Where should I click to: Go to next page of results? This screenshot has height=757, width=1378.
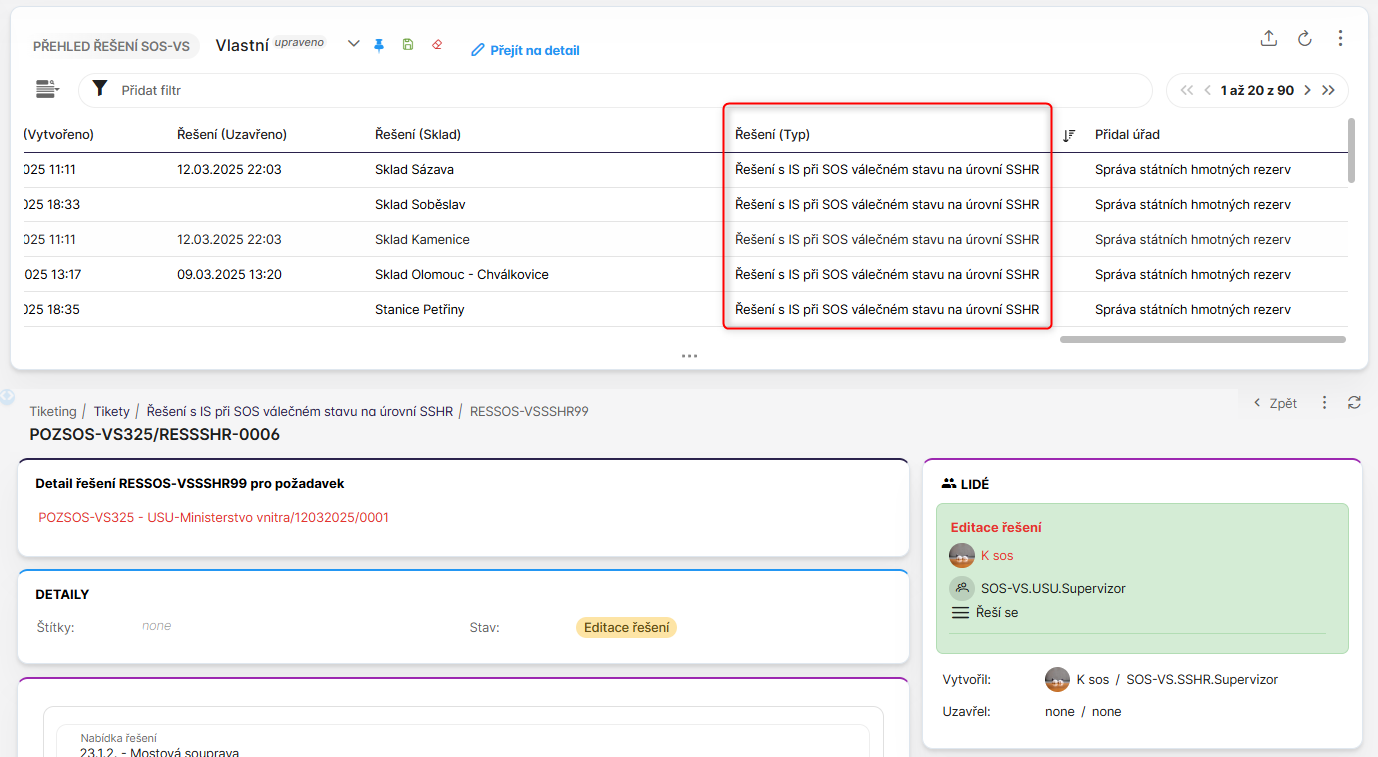1307,90
